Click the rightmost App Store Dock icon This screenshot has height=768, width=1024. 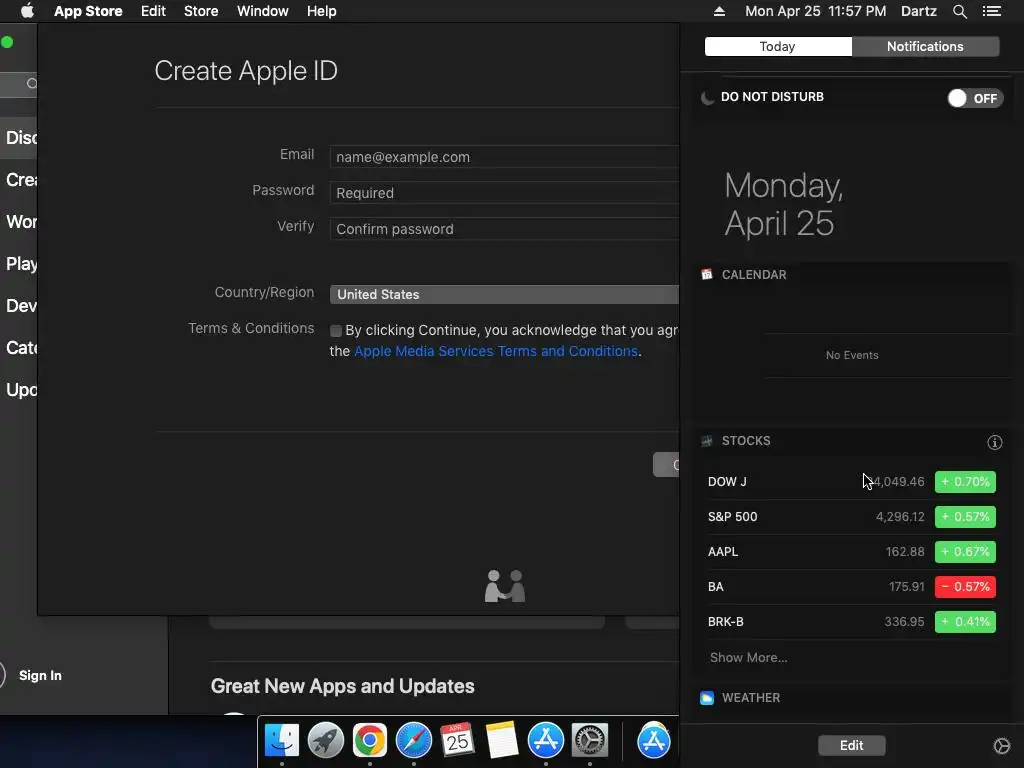[x=654, y=741]
